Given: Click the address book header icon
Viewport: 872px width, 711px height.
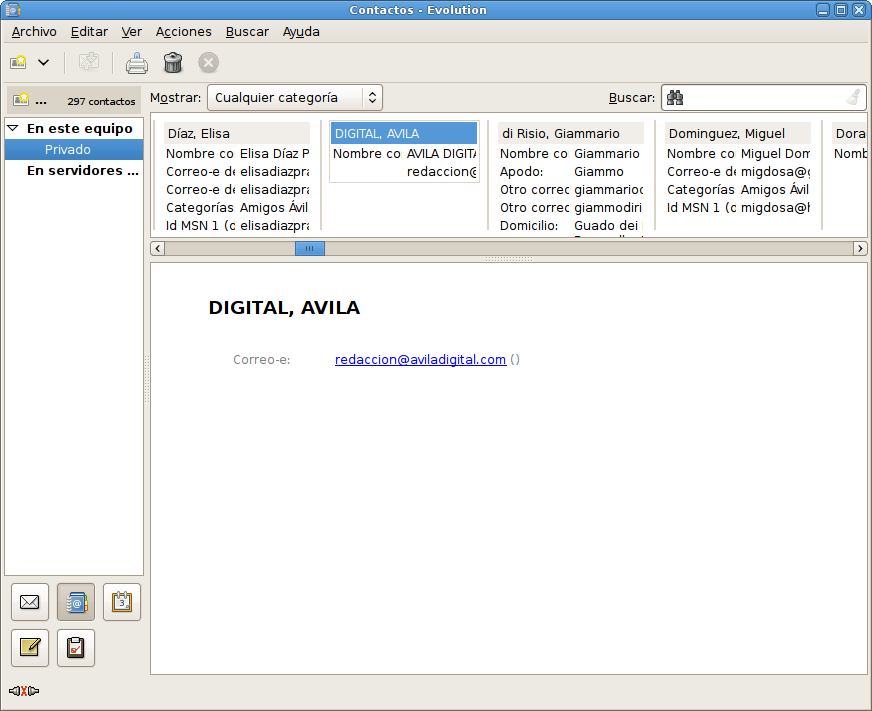Looking at the screenshot, I should click(x=21, y=100).
